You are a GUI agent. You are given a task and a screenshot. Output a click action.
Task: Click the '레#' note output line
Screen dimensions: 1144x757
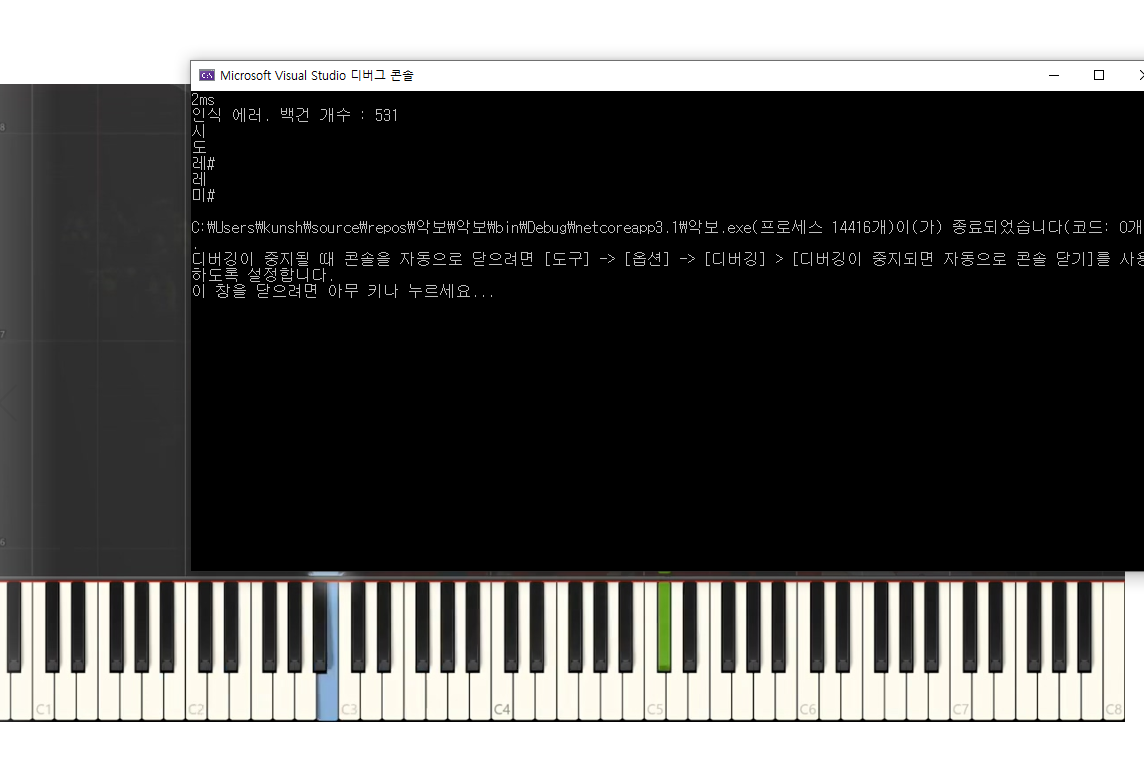(203, 163)
